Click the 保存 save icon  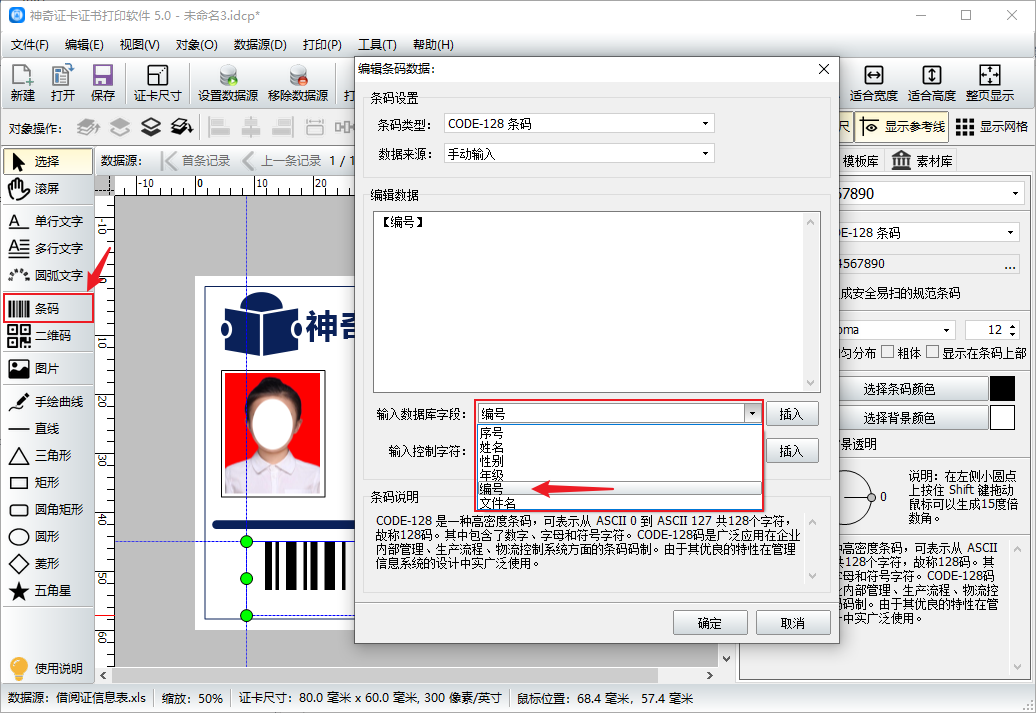point(102,84)
